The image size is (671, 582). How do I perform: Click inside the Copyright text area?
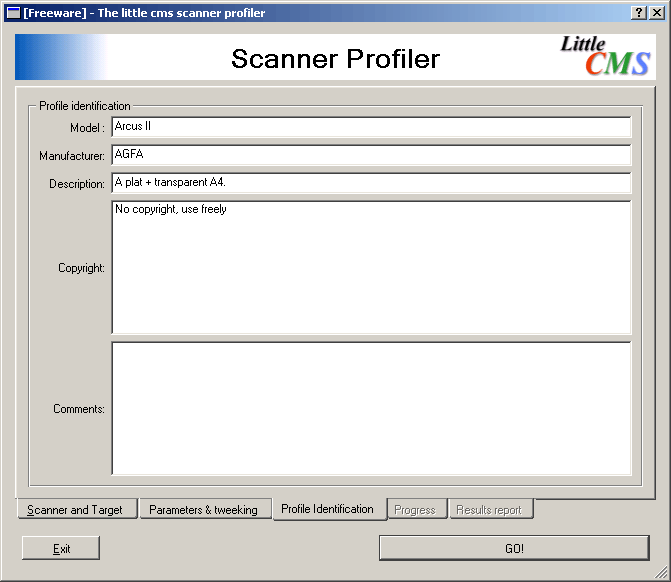371,267
